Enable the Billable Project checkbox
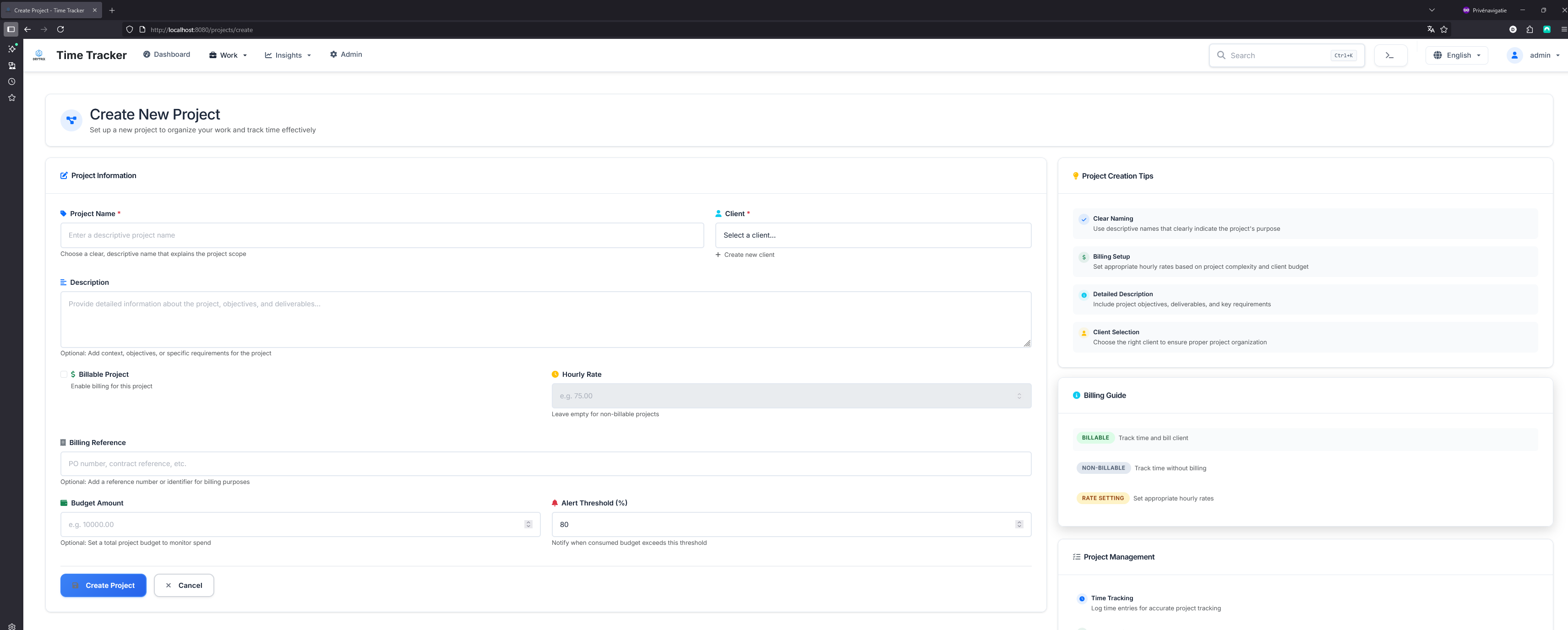1568x630 pixels. 64,375
